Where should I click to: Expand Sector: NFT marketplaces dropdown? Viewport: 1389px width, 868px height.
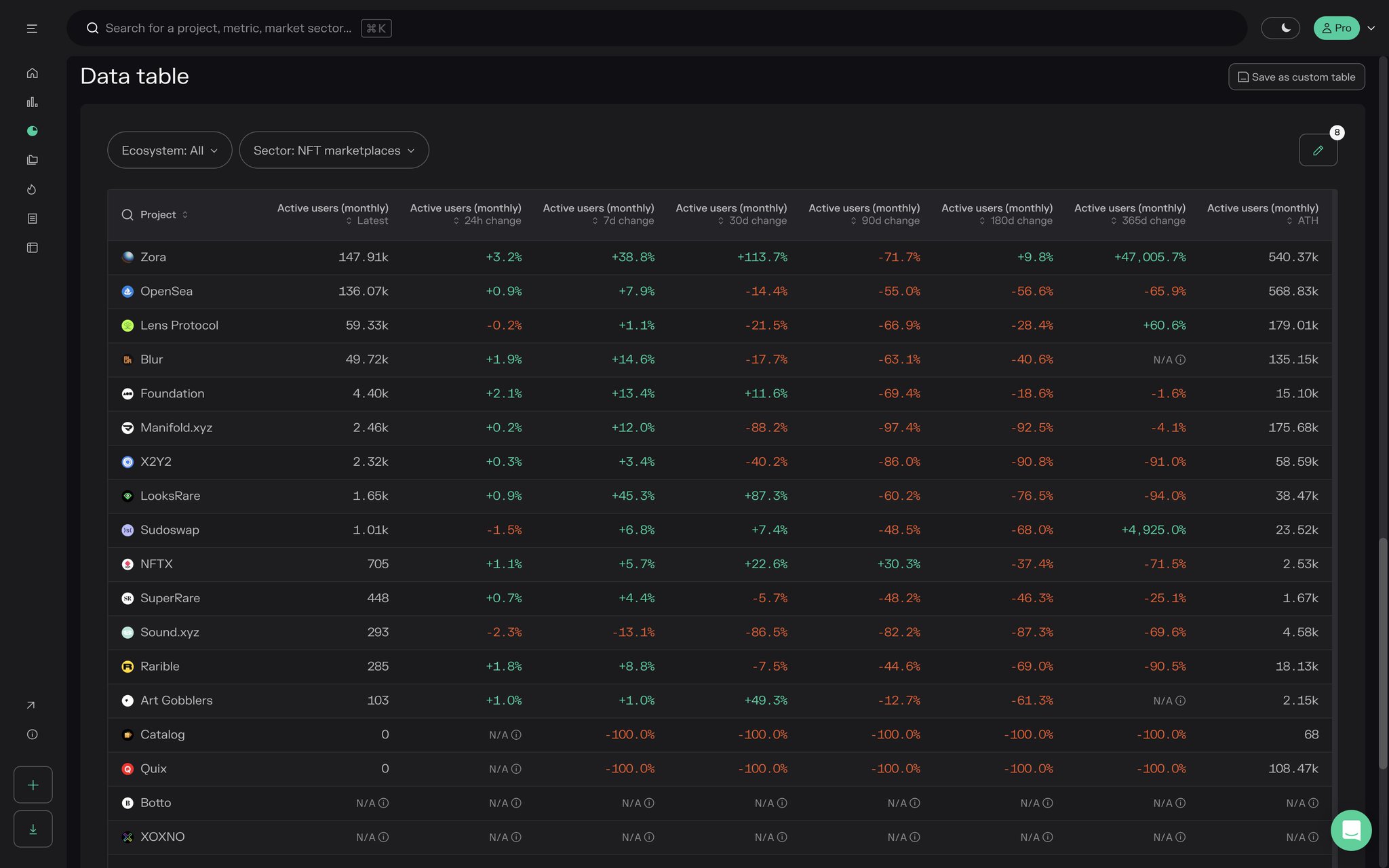[334, 151]
